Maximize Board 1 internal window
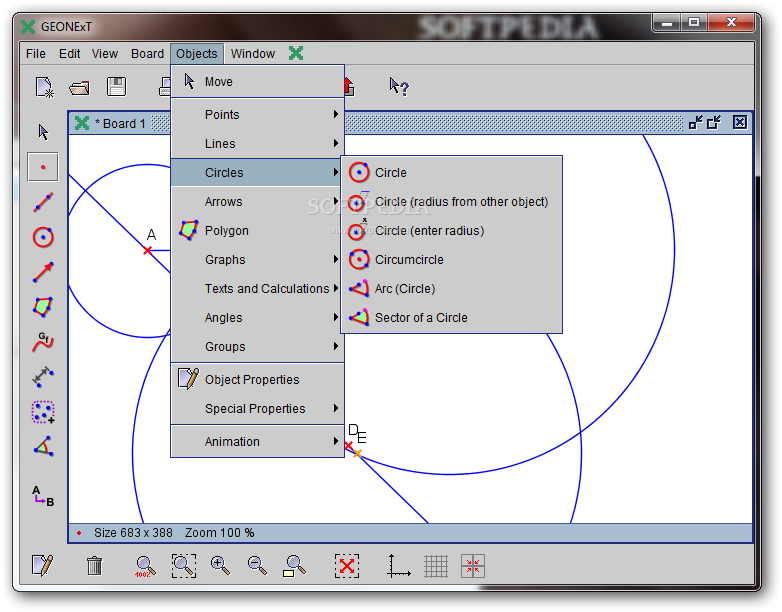The image size is (782, 612). [714, 122]
